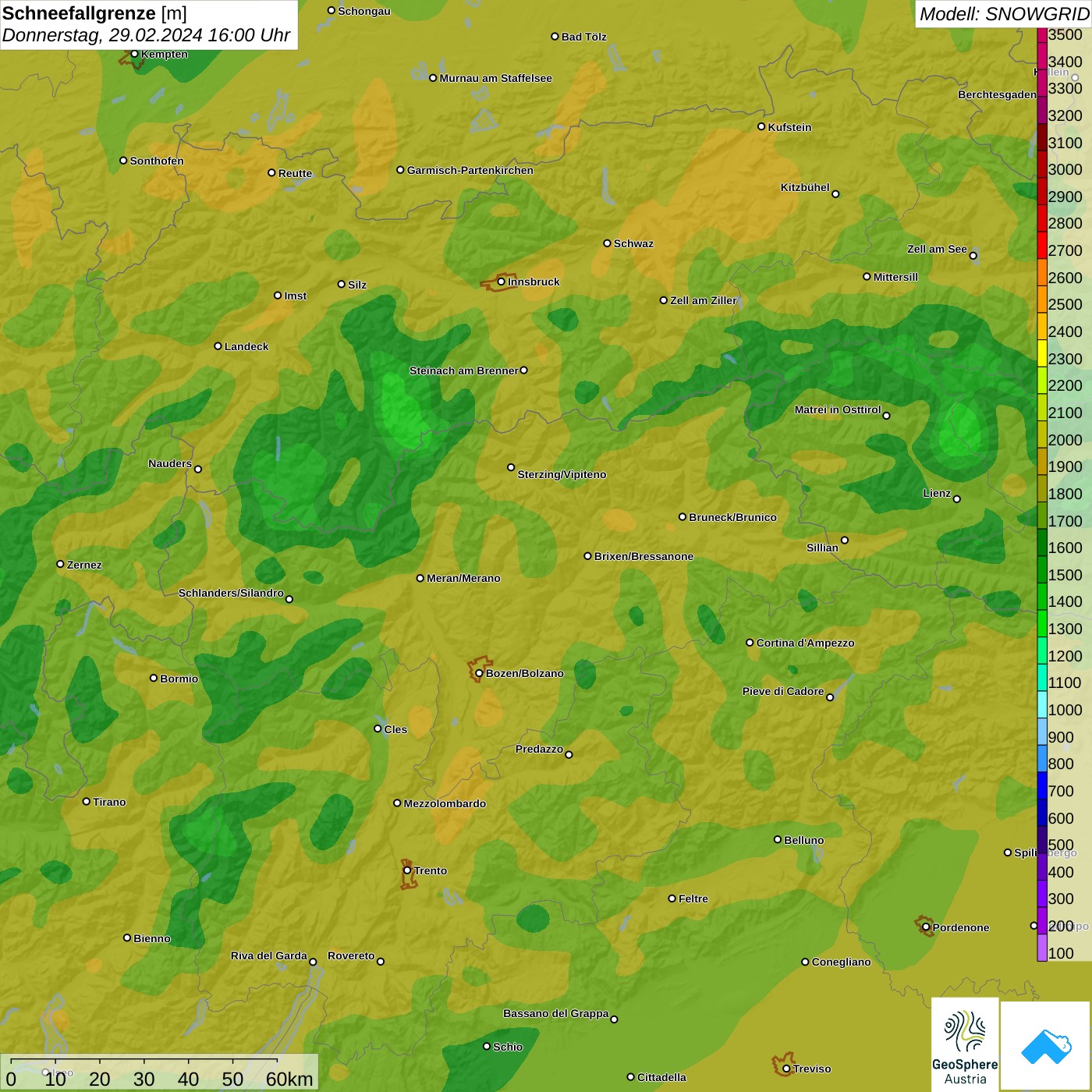Viewport: 1092px width, 1092px height.
Task: Select the Kitzbühel location dot
Action: coord(835,193)
